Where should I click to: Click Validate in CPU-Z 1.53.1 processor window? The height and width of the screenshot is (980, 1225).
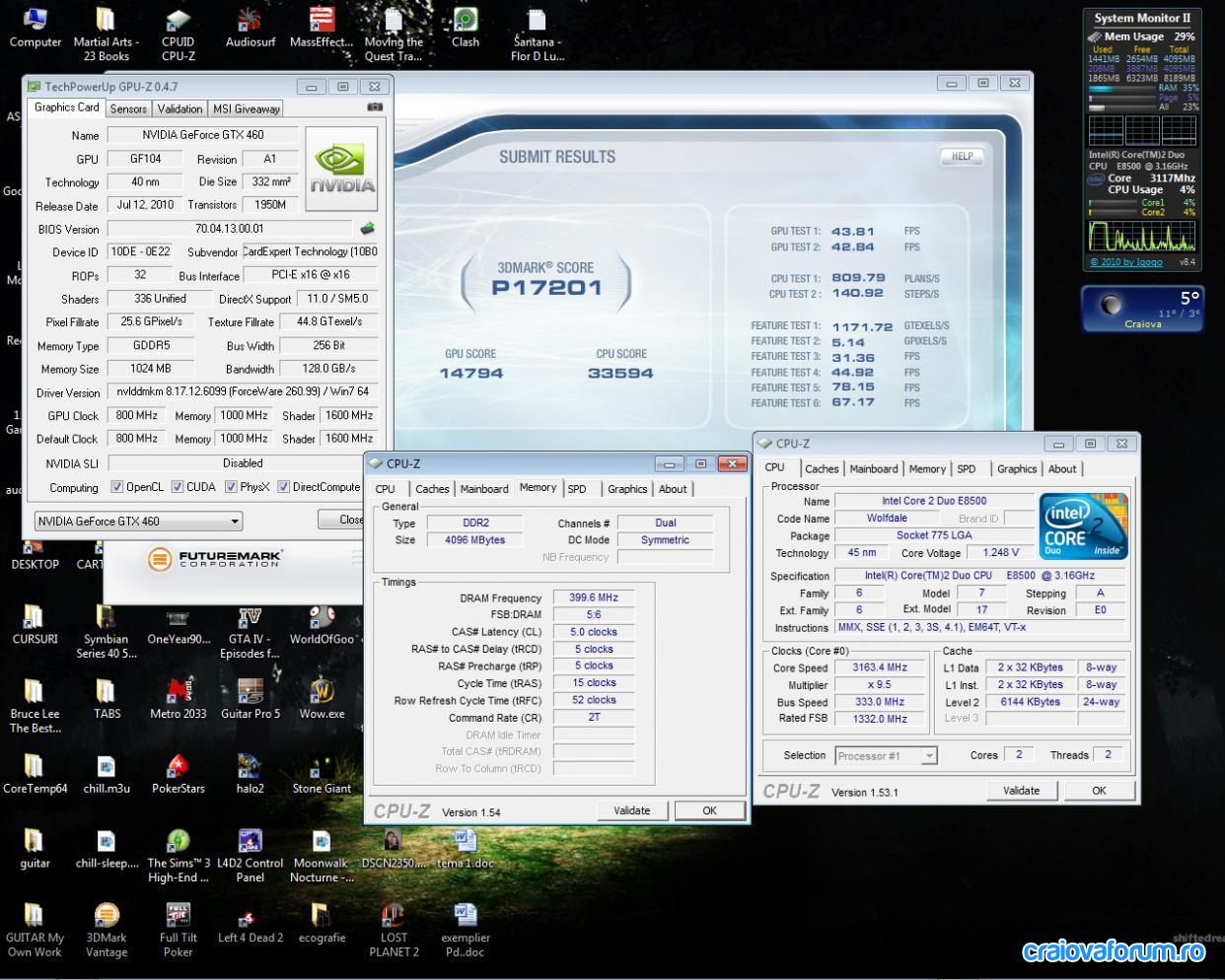(x=1021, y=790)
